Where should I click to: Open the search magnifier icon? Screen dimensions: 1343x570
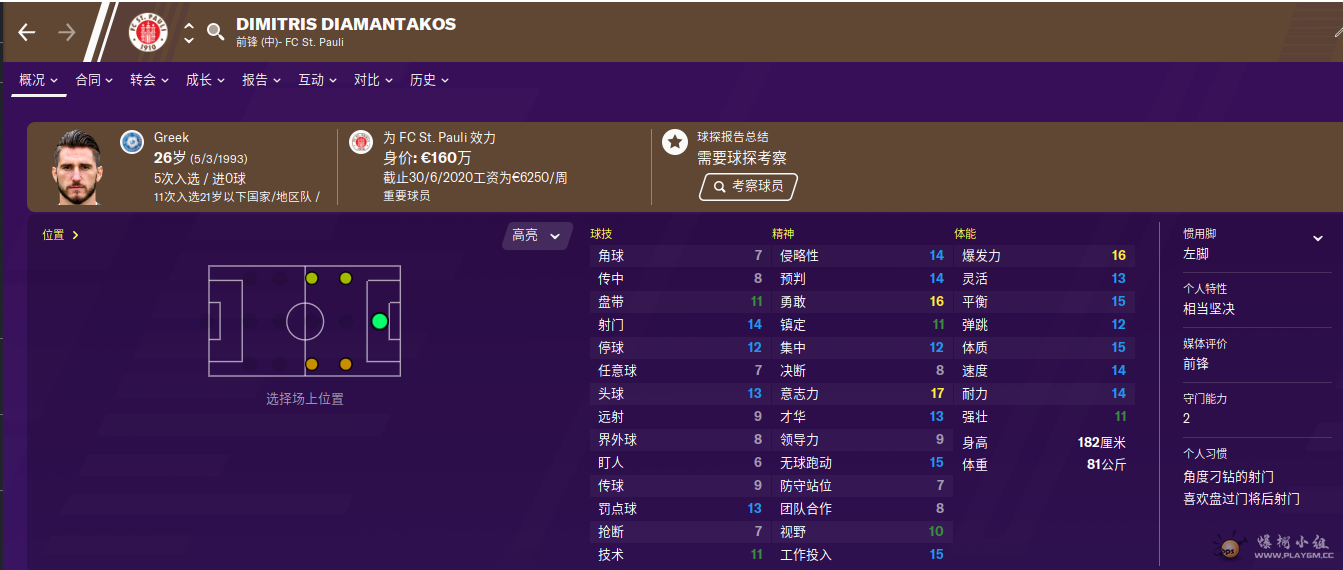215,32
